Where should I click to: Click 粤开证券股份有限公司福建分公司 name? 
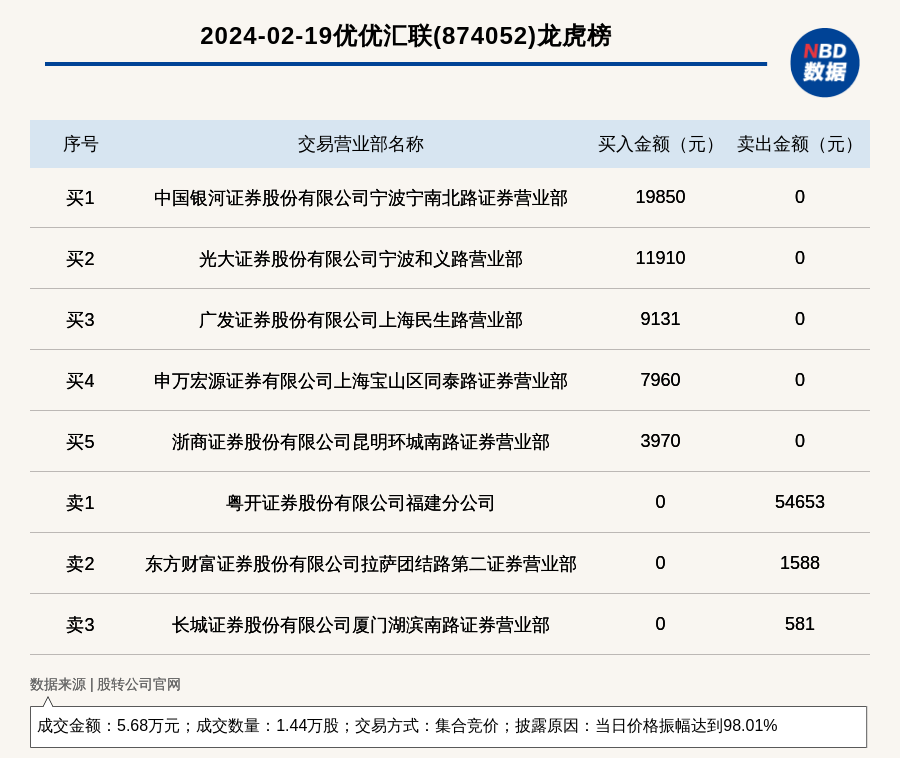tap(360, 503)
